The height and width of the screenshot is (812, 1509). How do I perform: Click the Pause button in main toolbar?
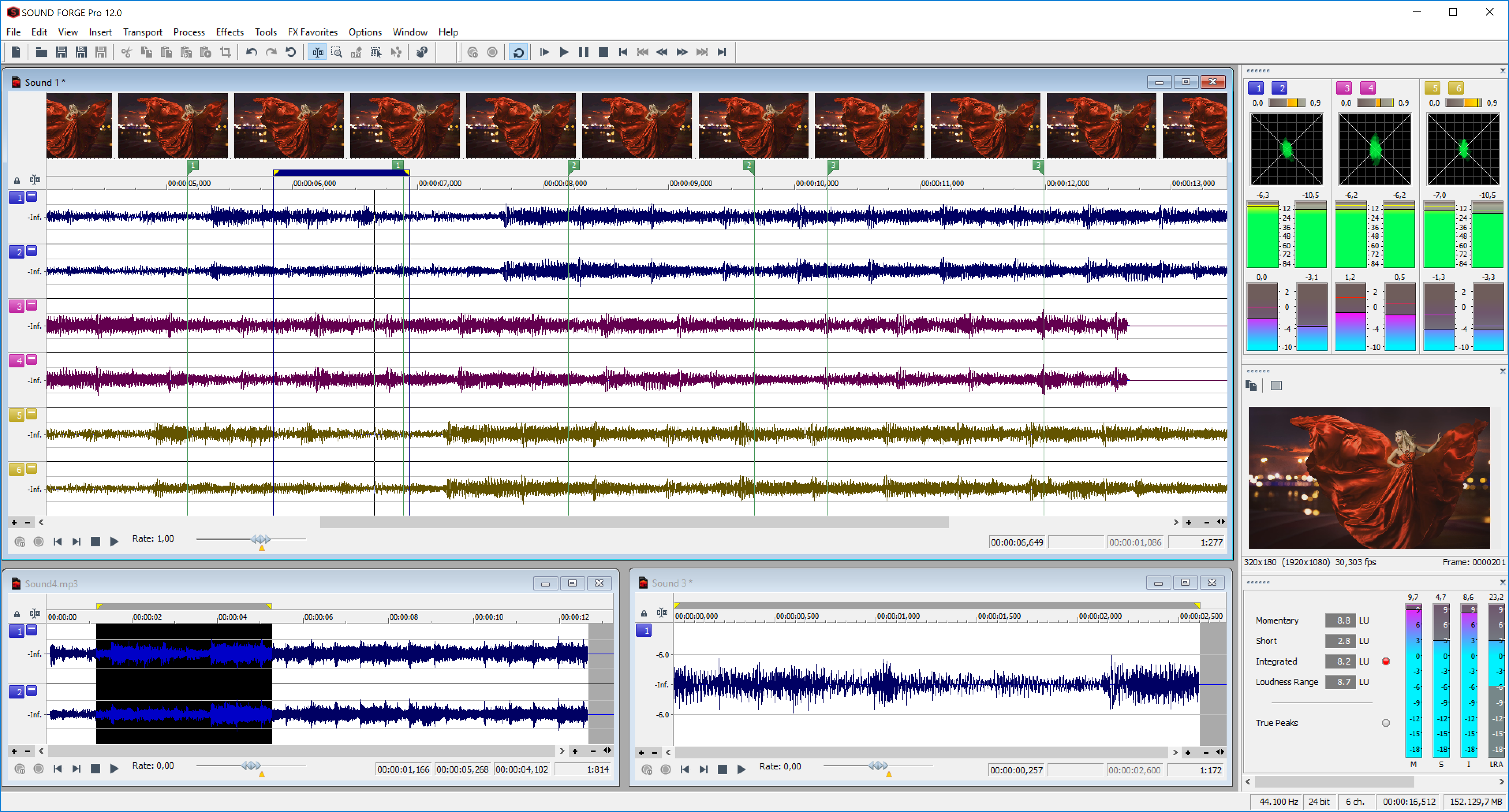(x=583, y=52)
